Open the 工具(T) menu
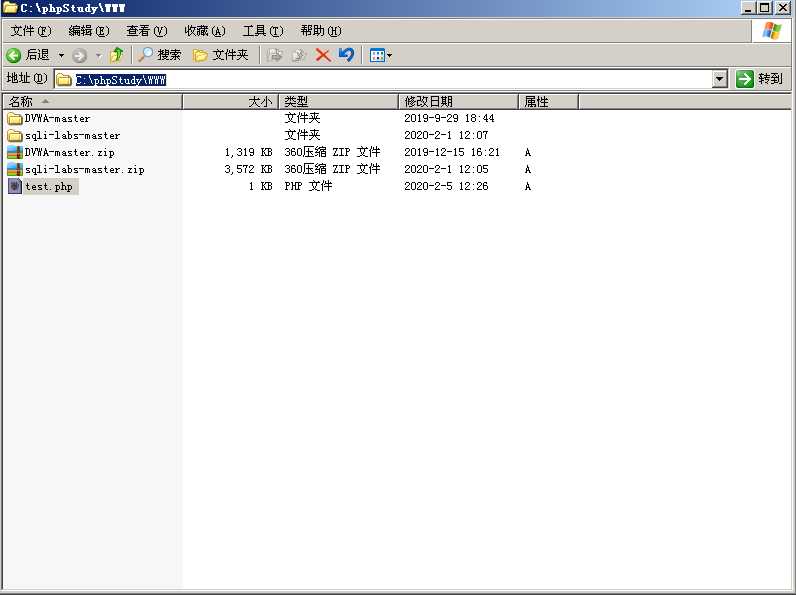The image size is (796, 595). 263,31
